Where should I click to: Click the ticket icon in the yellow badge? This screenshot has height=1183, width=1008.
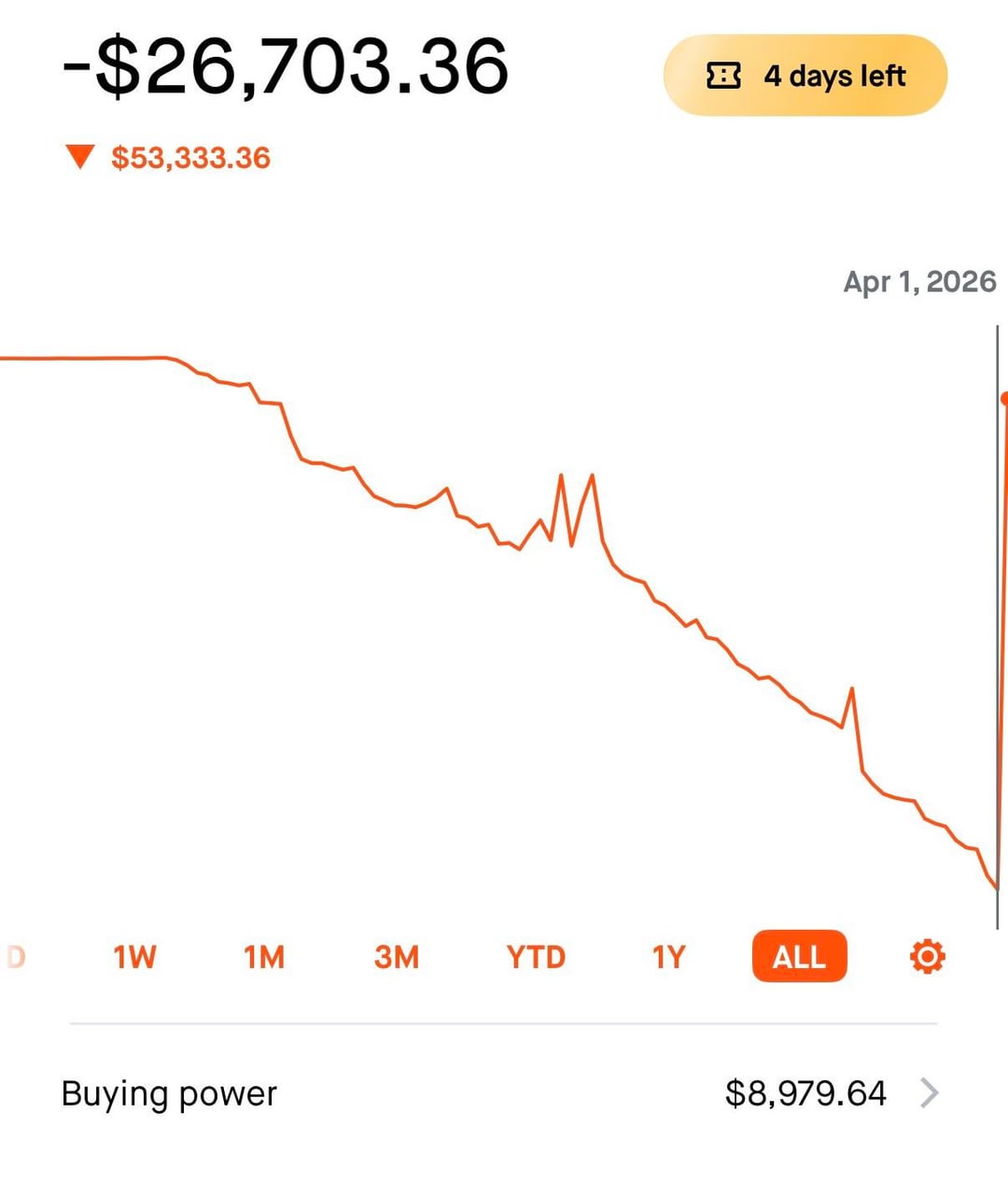pyautogui.click(x=723, y=76)
